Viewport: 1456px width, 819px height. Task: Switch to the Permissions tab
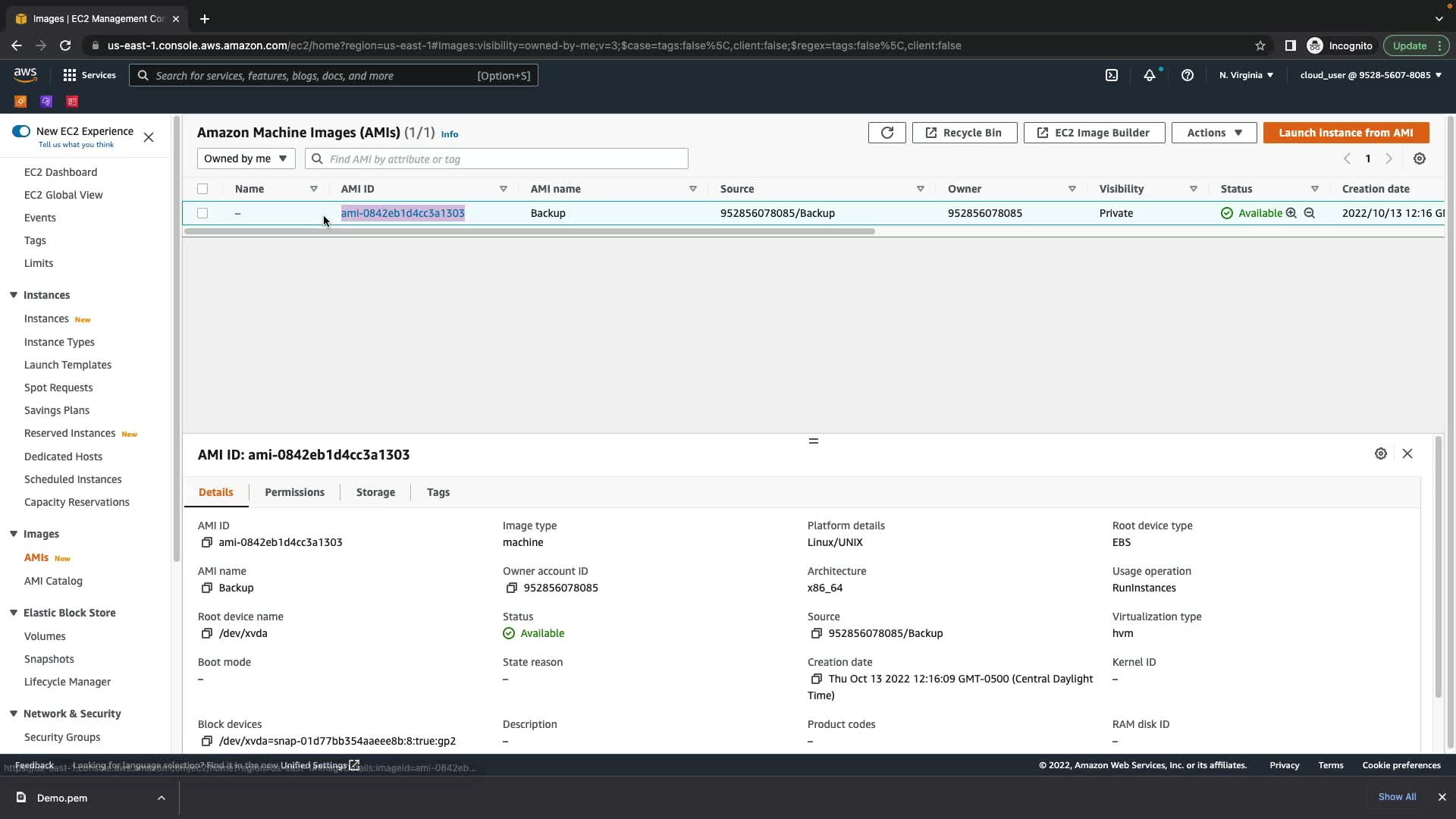pos(294,492)
